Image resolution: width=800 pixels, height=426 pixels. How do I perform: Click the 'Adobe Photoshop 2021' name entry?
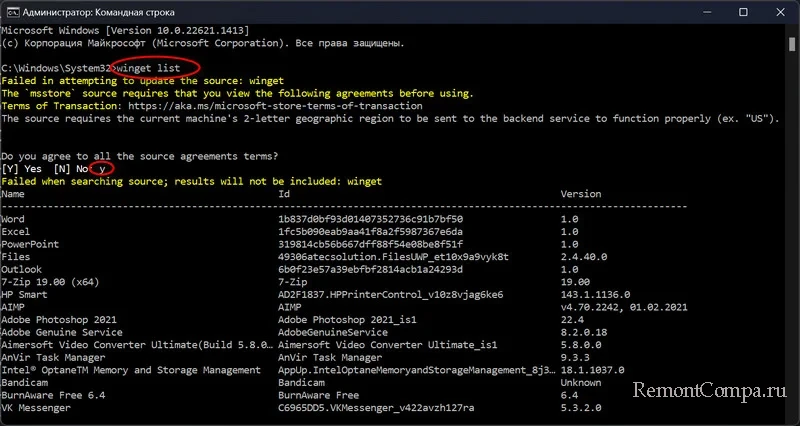[59, 320]
